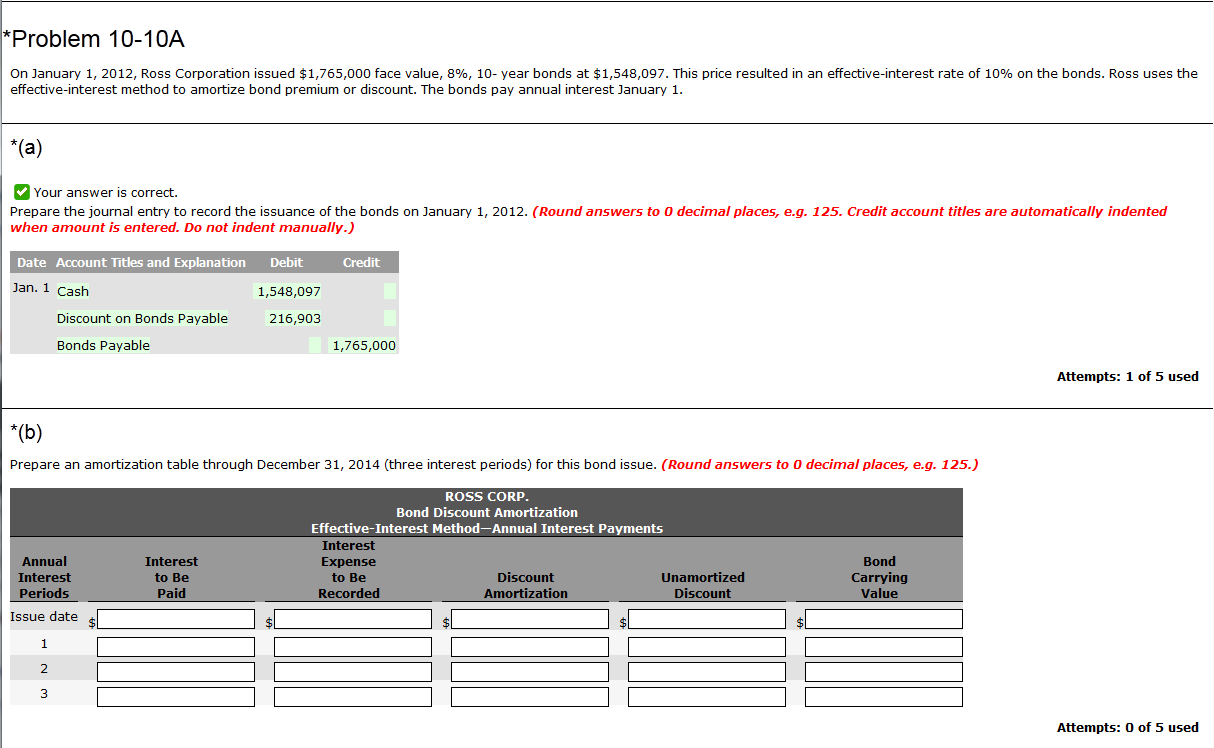
Task: Focus period 2 Interest Expense field
Action: coord(353,672)
